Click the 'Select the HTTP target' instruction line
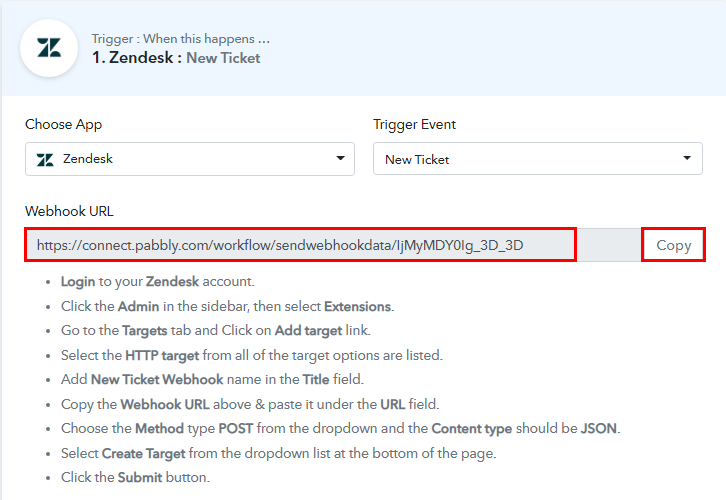726x500 pixels. pos(252,355)
